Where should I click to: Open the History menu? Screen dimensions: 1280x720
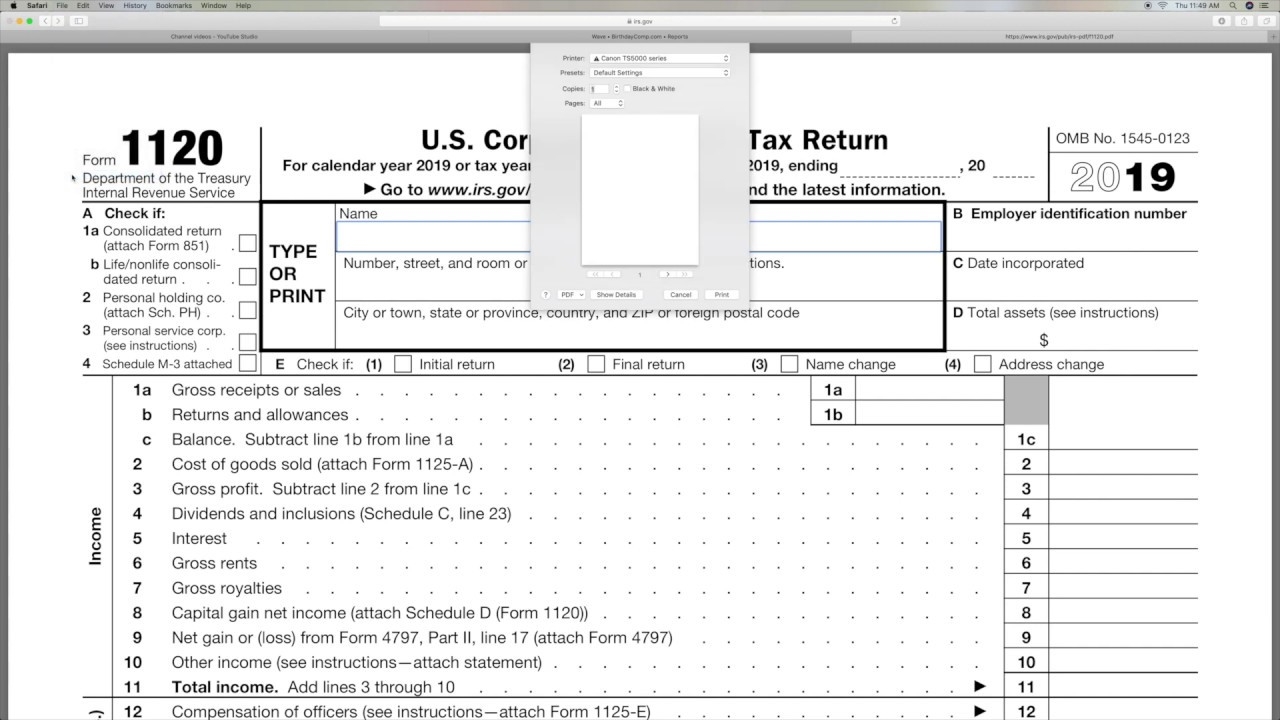click(x=135, y=6)
